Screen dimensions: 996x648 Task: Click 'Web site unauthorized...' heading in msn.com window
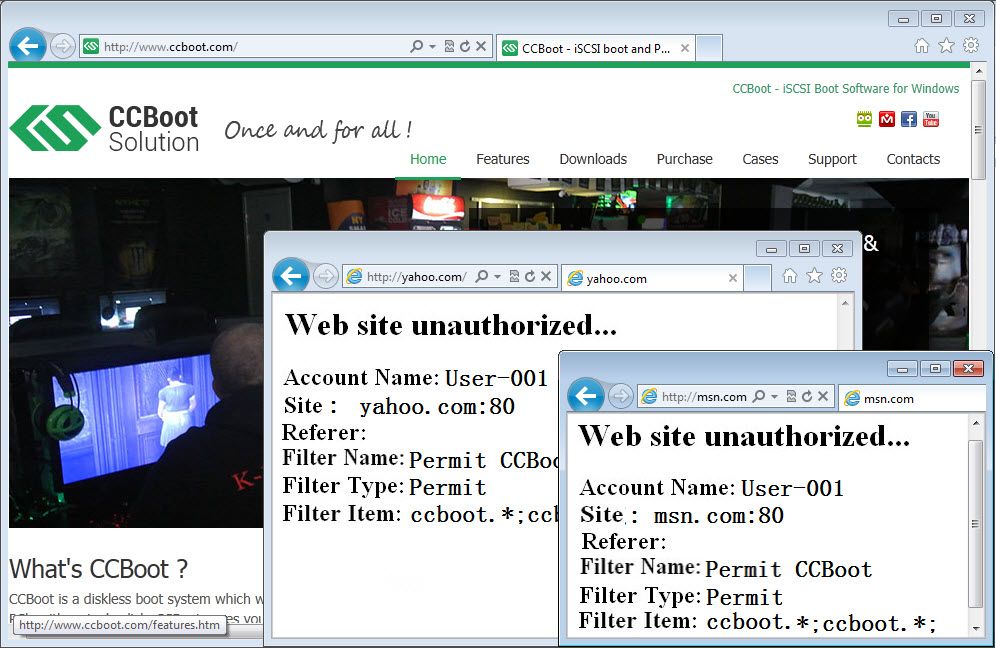(x=744, y=436)
